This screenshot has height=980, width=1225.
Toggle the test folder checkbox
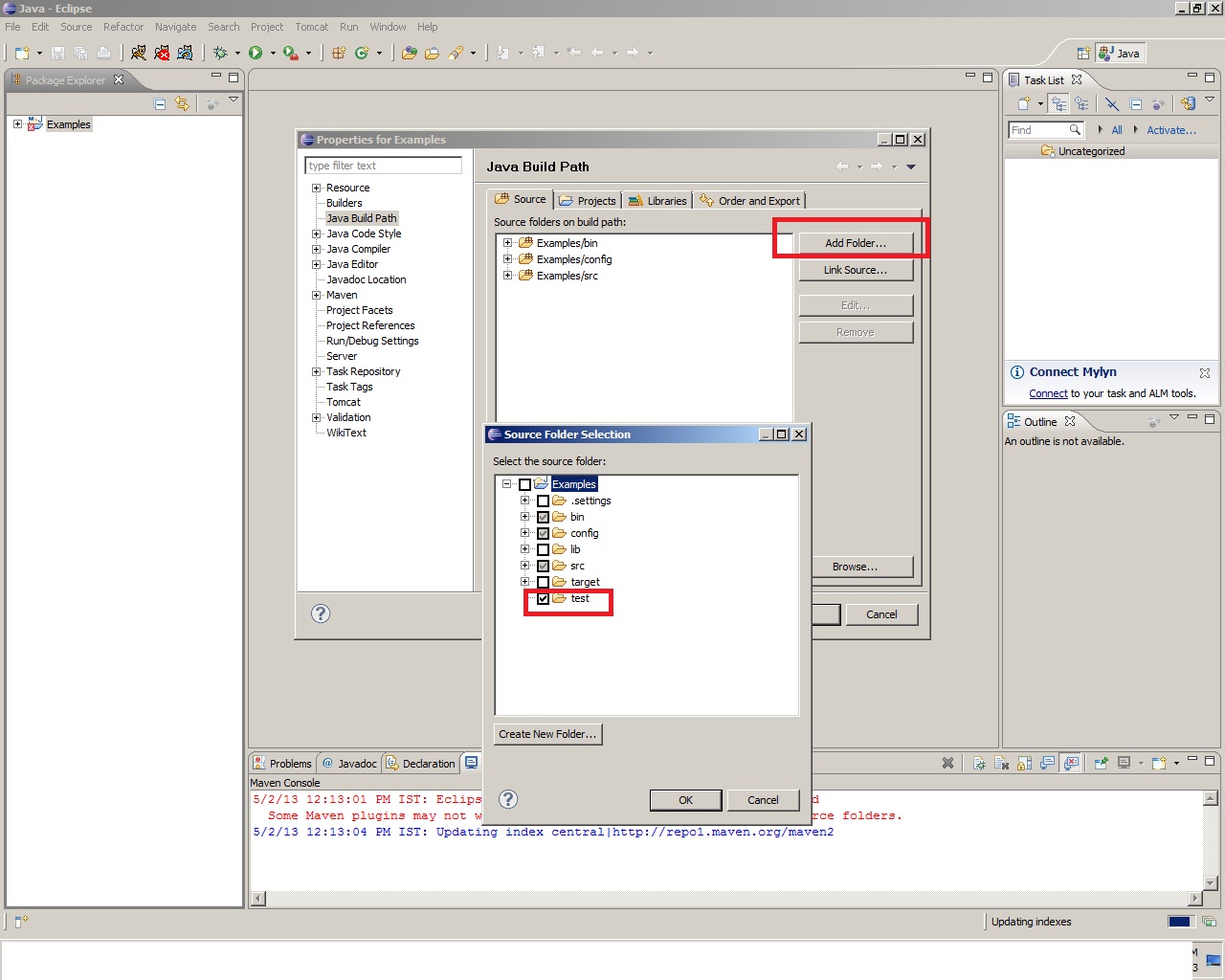544,598
